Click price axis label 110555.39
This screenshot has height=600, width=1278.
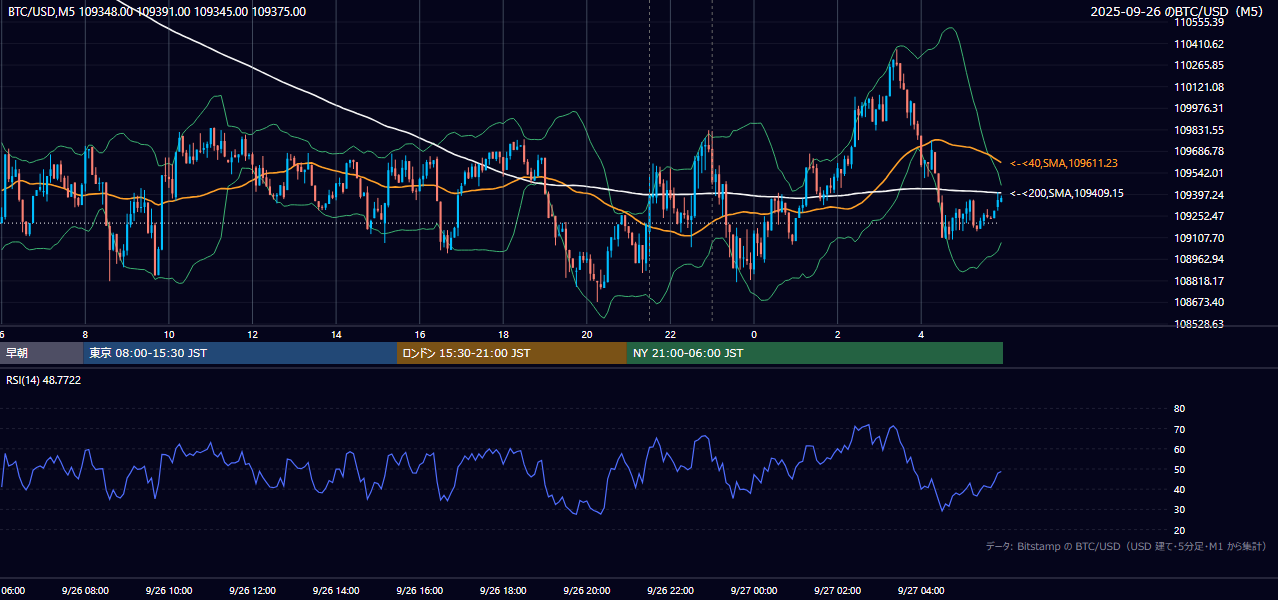(1199, 22)
